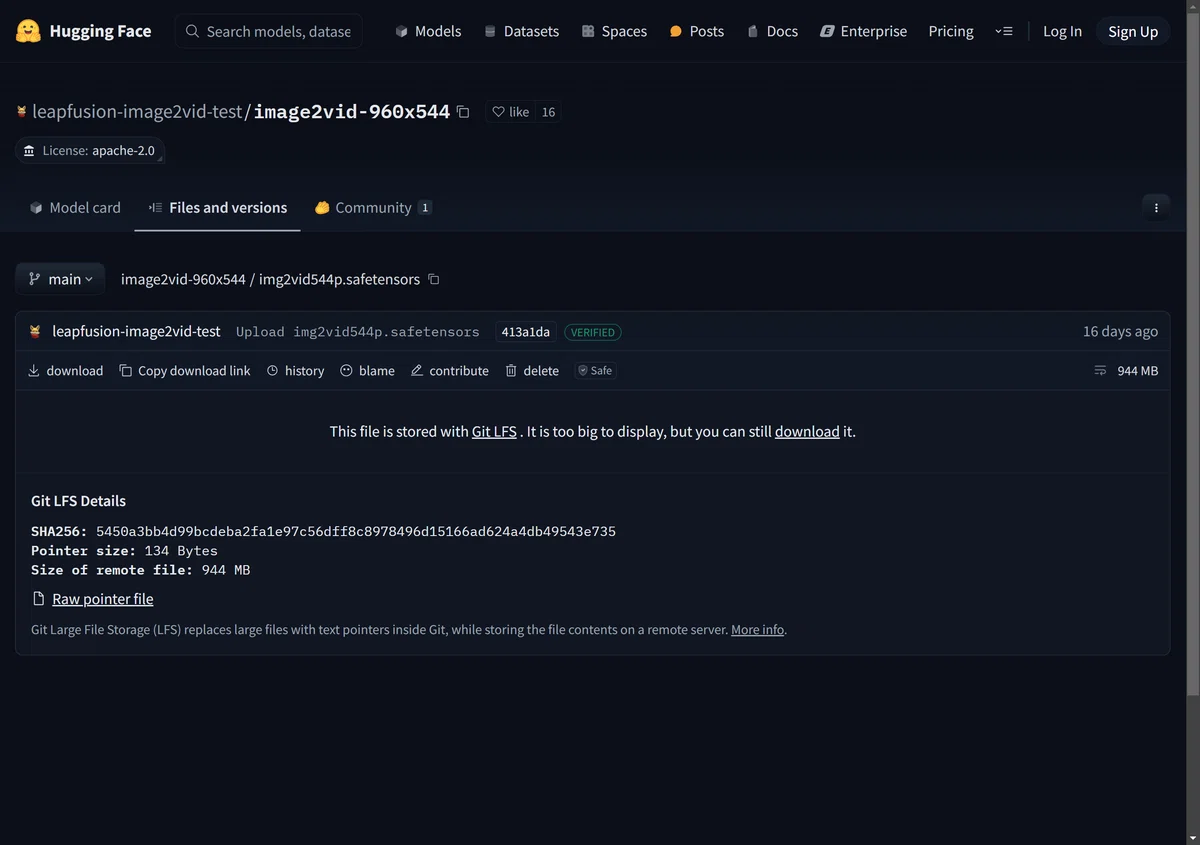Viewport: 1200px width, 845px height.
Task: Click the 16 days ago timestamp
Action: 1120,331
